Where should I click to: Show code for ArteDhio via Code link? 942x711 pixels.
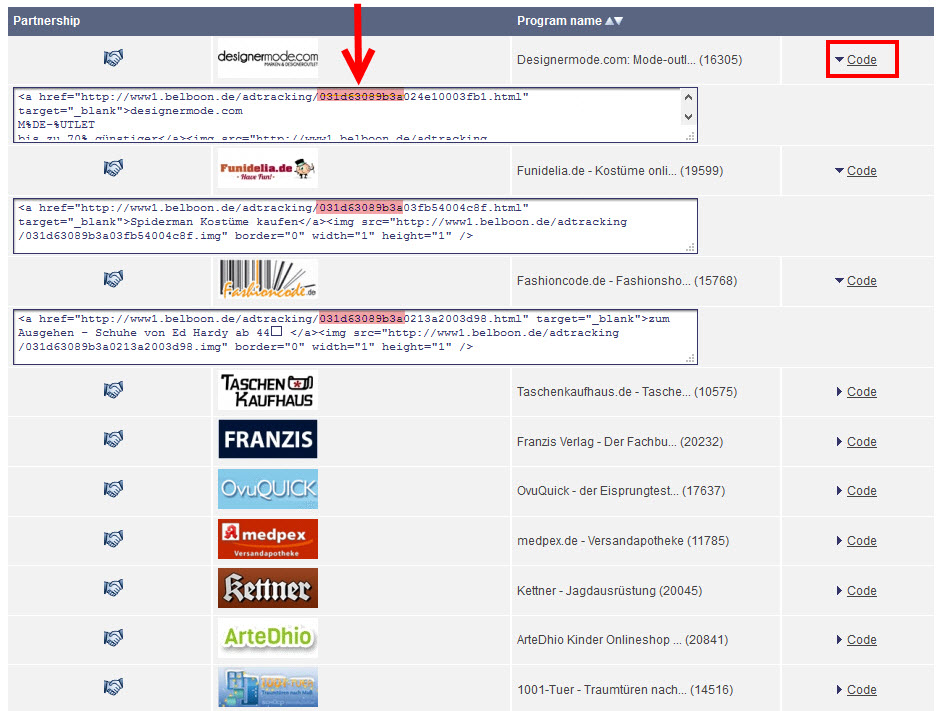(x=861, y=640)
